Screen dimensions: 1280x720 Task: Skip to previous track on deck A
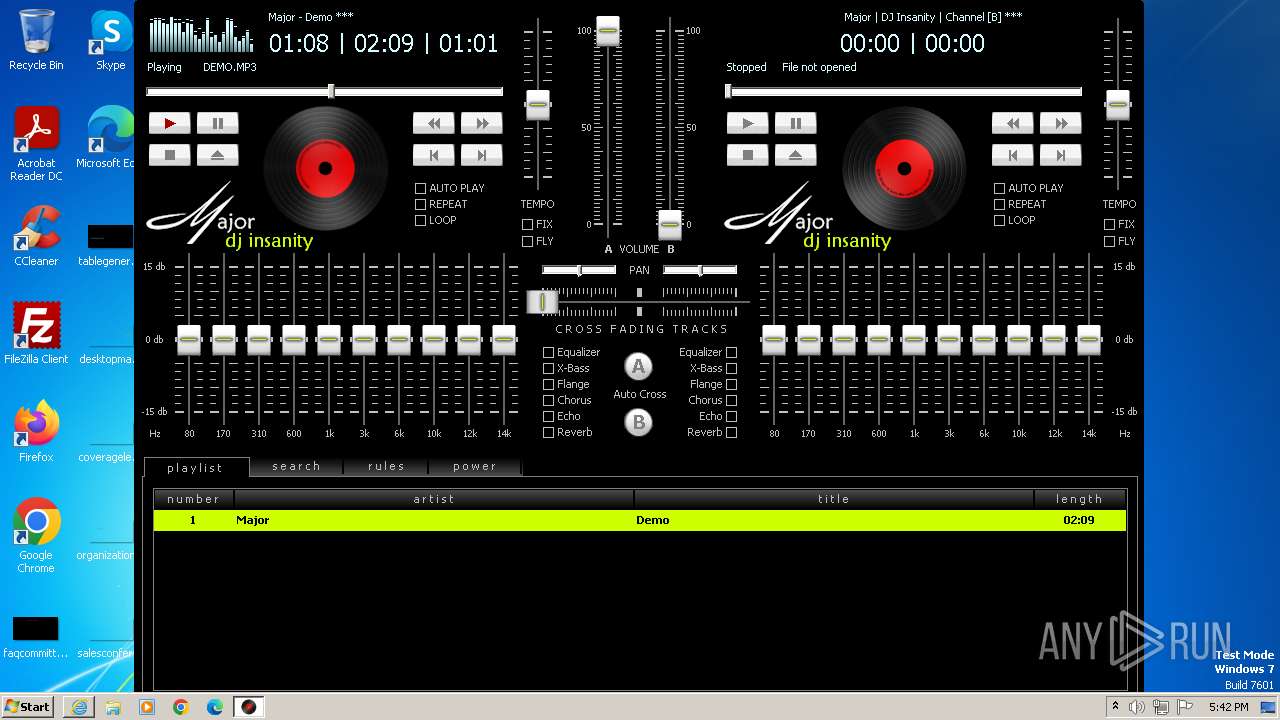click(x=434, y=155)
